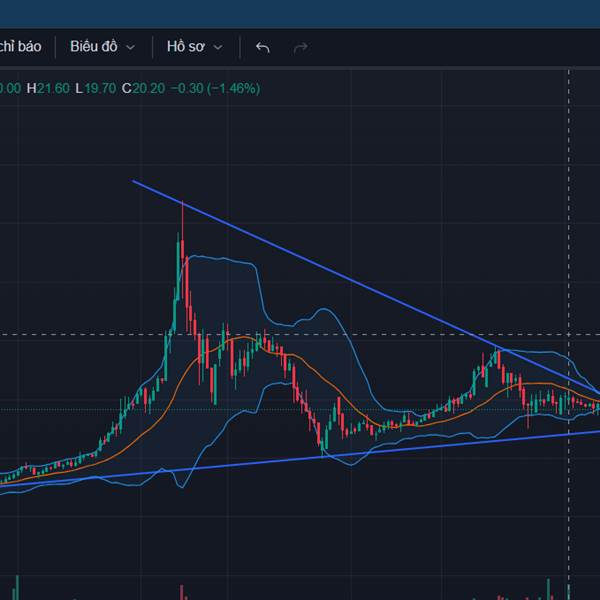Select the L19.70 low value
Screen dimensions: 600x600
click(x=95, y=88)
